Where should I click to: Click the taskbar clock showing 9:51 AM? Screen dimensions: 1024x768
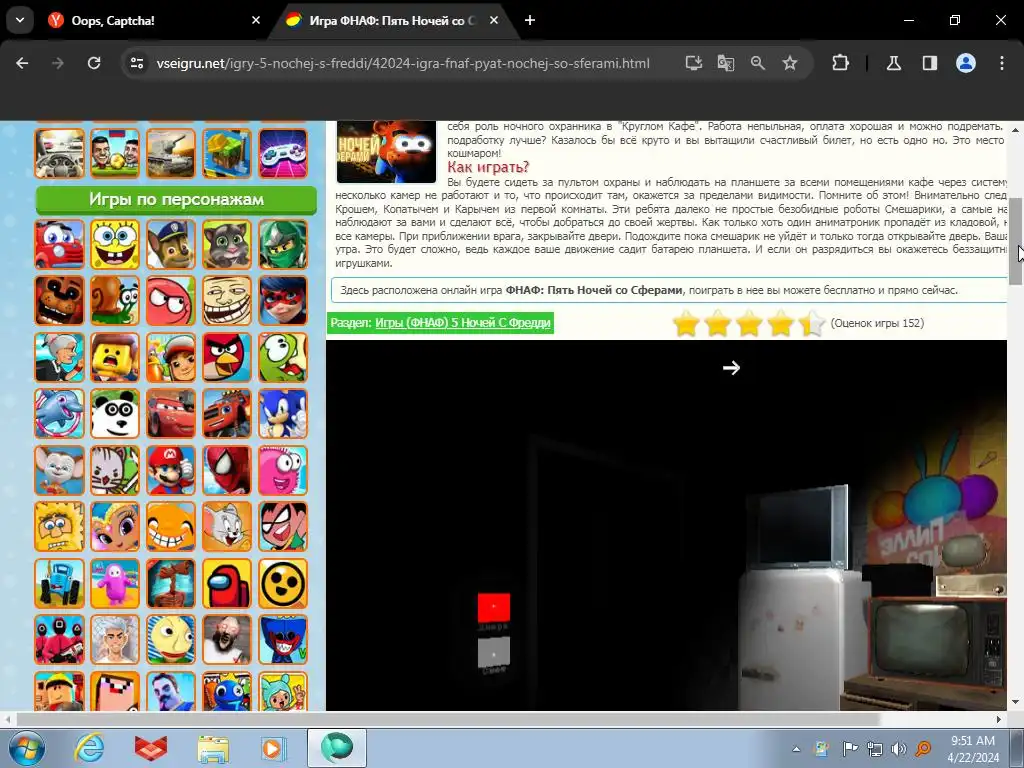(973, 748)
